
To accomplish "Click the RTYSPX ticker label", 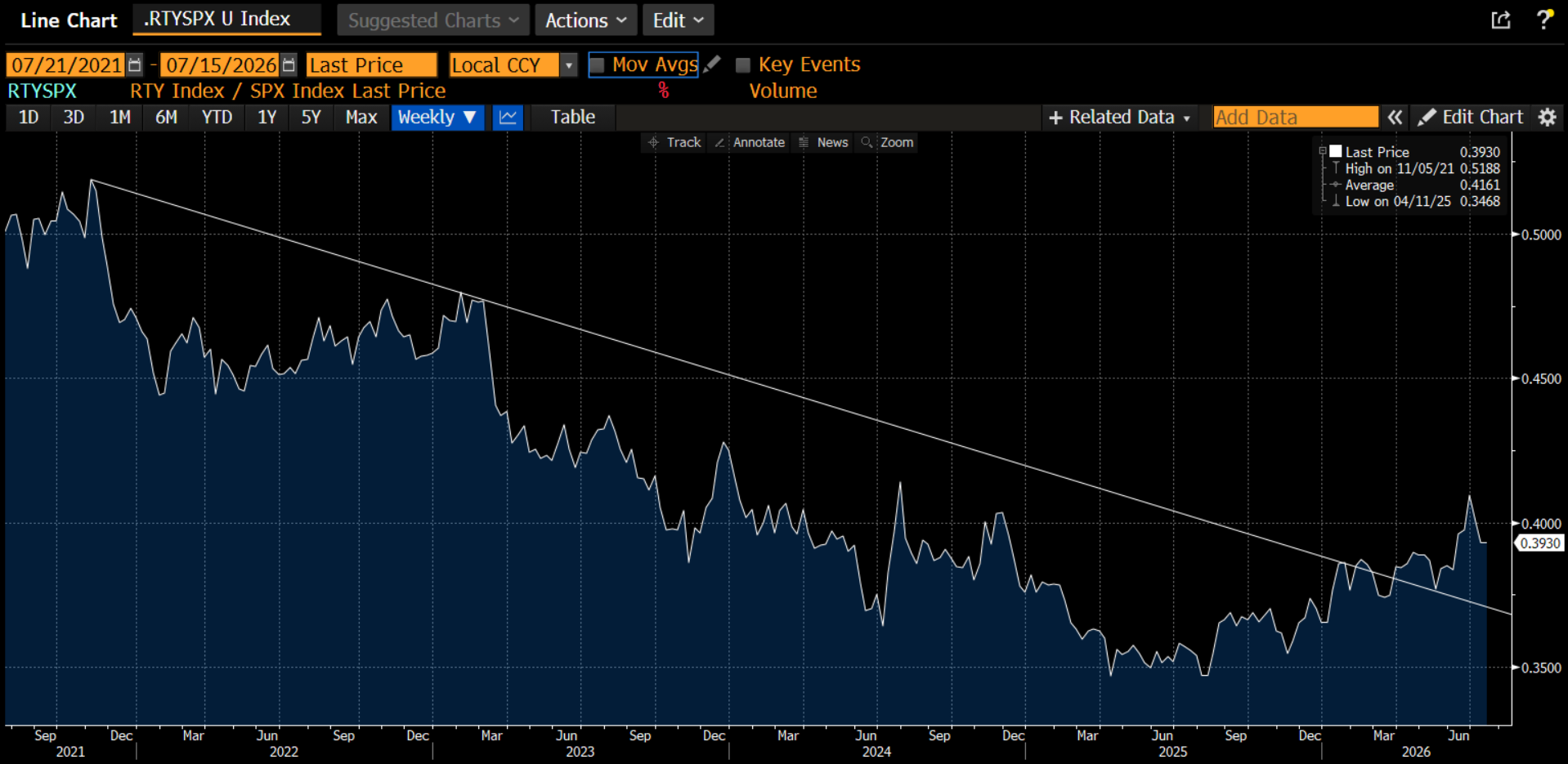I will coord(43,91).
